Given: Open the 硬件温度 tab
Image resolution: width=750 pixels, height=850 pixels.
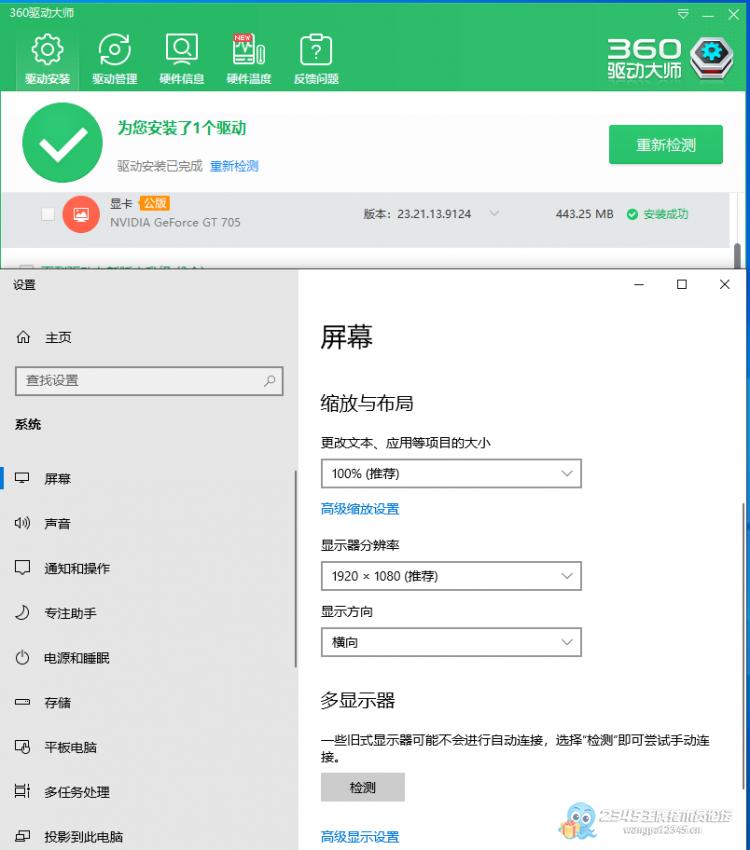Looking at the screenshot, I should (249, 60).
